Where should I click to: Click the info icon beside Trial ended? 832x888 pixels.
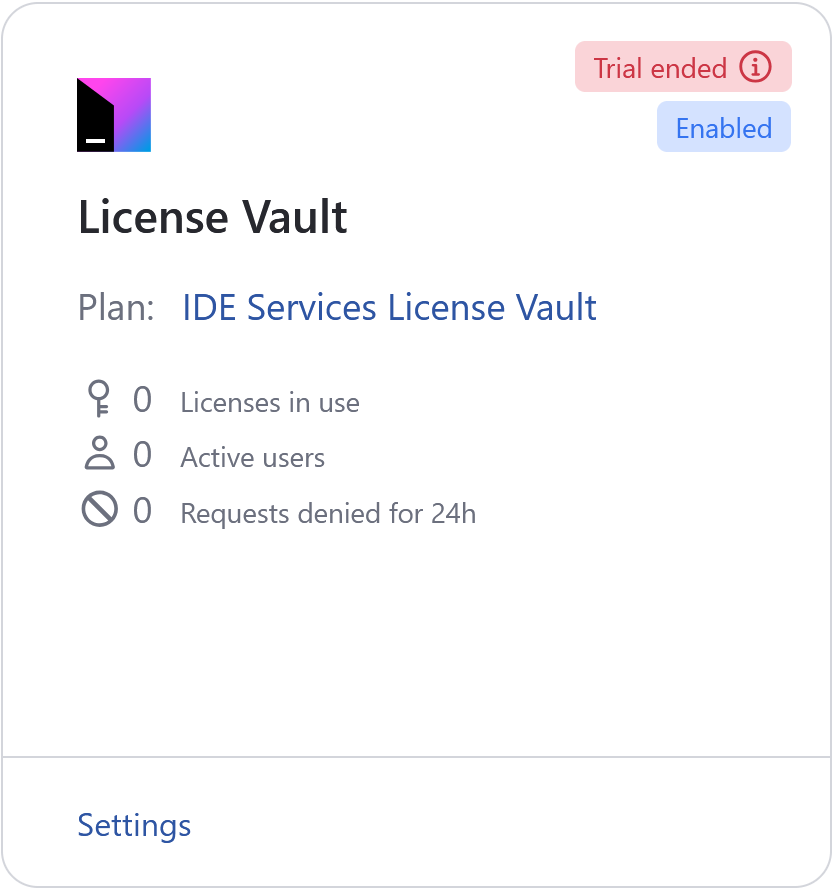(x=756, y=67)
